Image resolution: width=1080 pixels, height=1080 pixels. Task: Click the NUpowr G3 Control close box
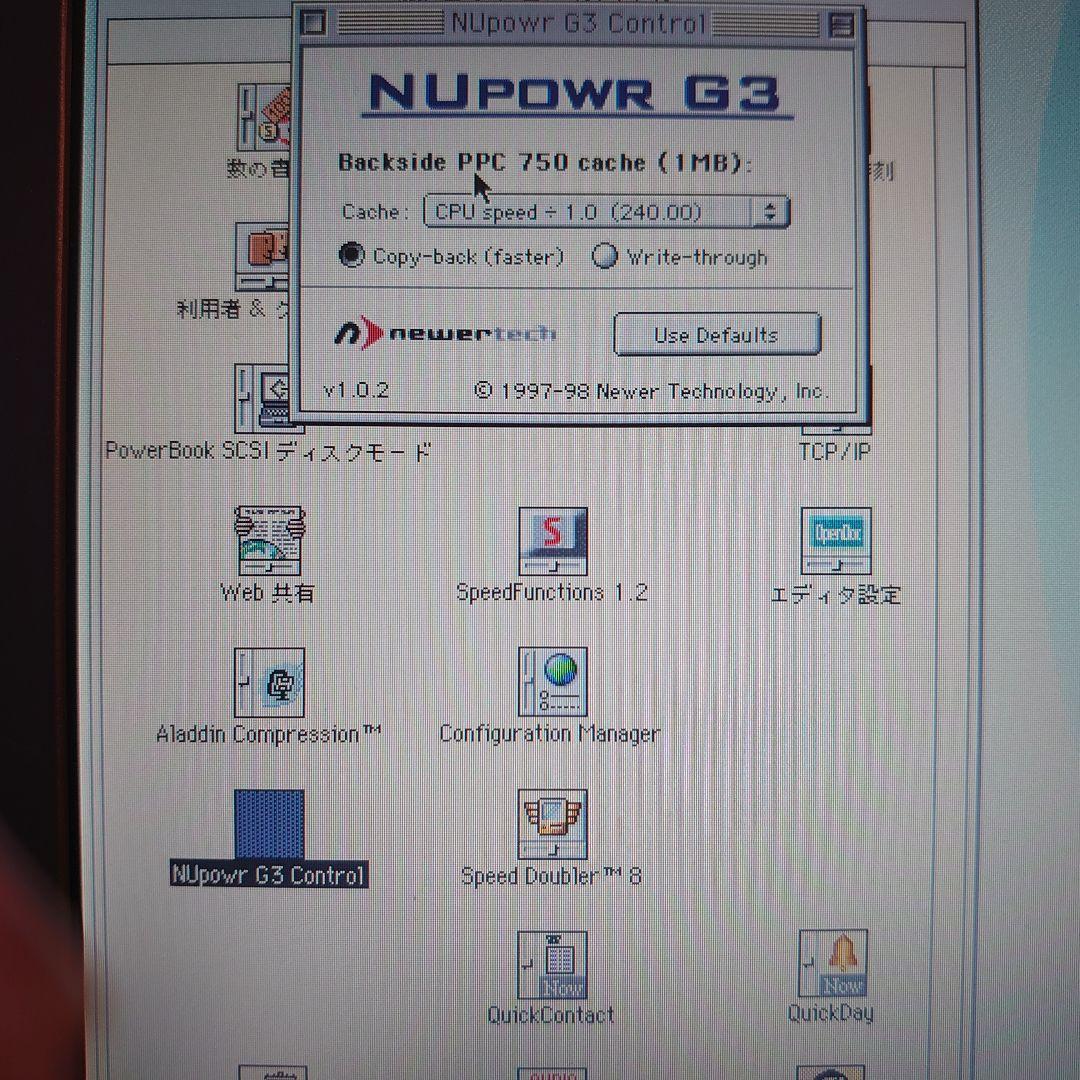[x=313, y=23]
